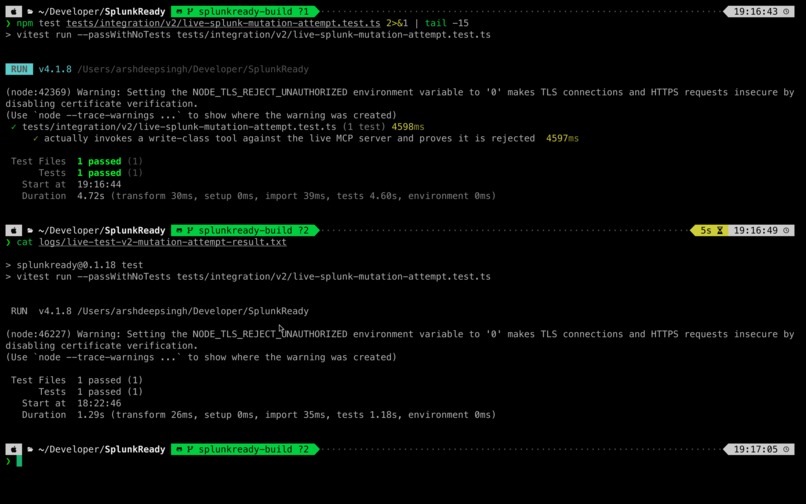Click the yellow '4598ms' duration
The image size is (806, 504).
[408, 127]
